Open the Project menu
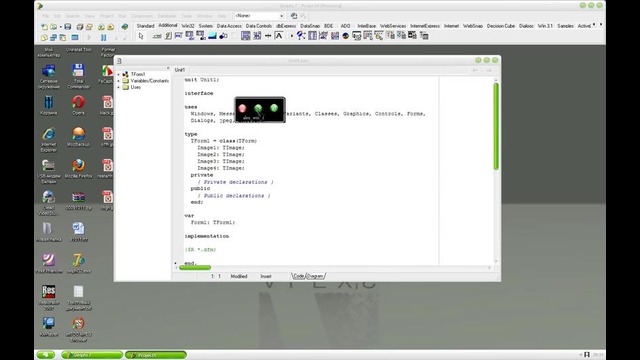Image resolution: width=640 pixels, height=360 pixels. [107, 16]
